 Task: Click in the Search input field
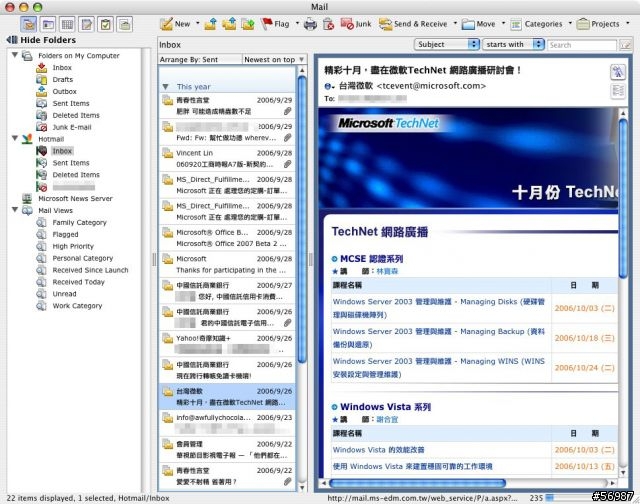point(582,45)
